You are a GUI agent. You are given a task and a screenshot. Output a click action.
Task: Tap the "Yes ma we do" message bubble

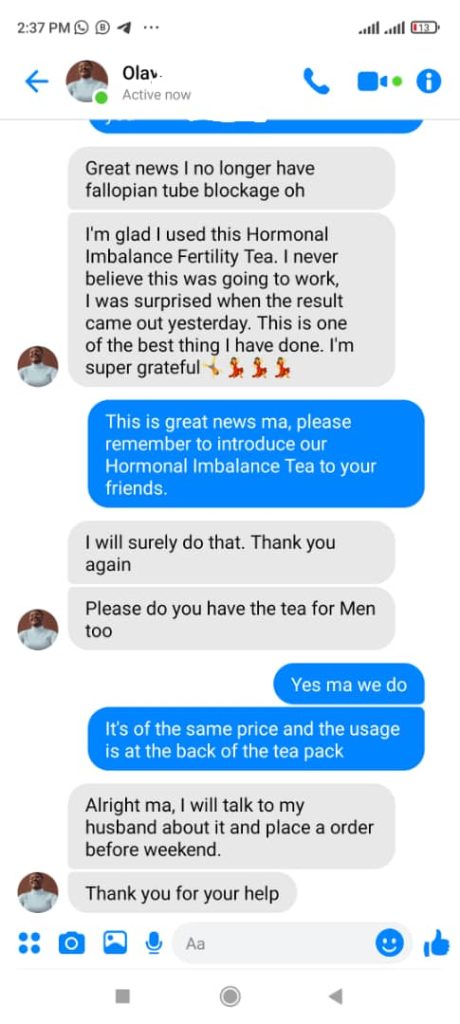point(349,684)
